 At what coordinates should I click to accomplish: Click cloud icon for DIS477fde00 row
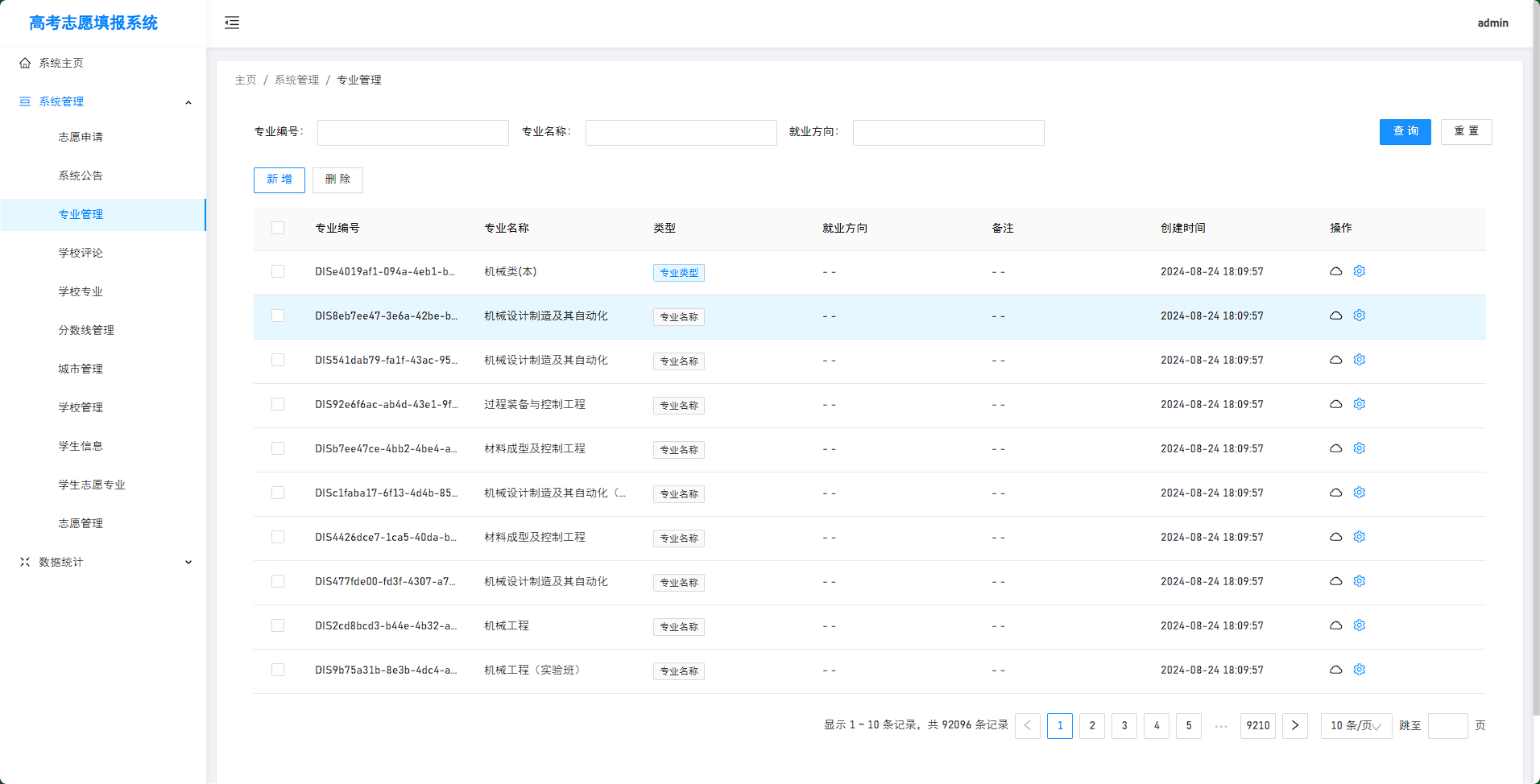pos(1335,581)
